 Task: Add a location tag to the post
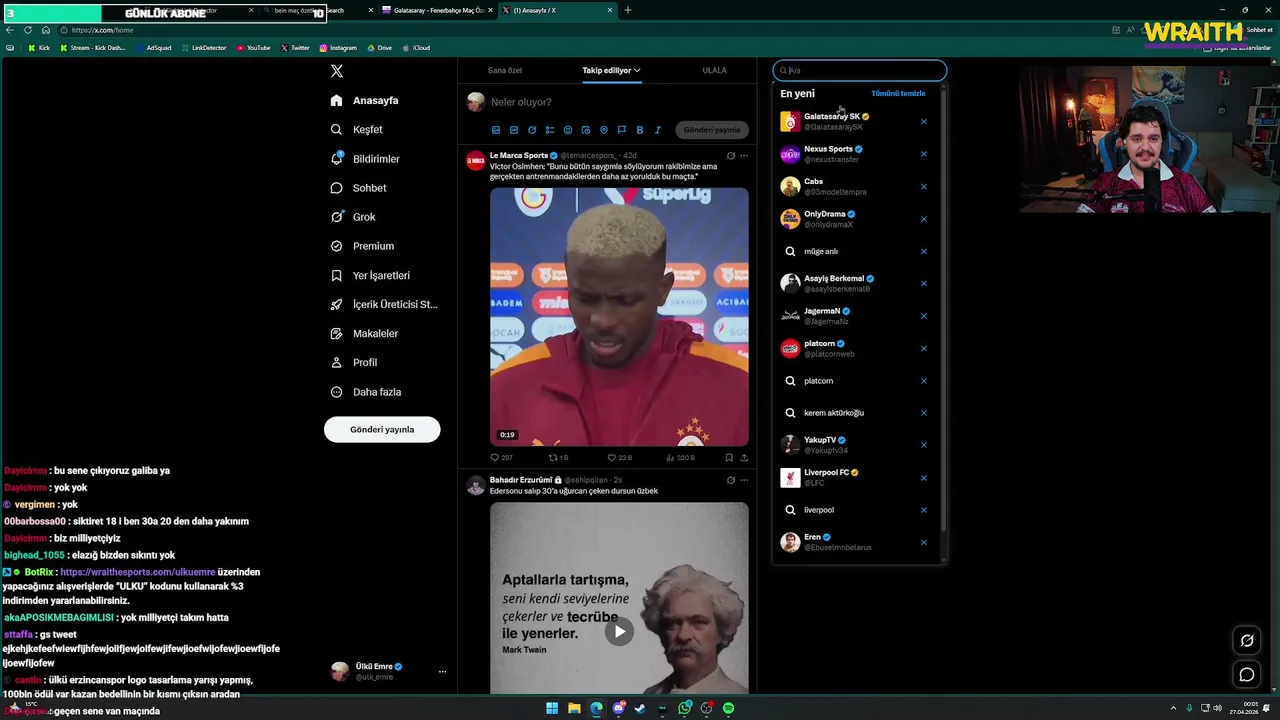click(x=604, y=130)
